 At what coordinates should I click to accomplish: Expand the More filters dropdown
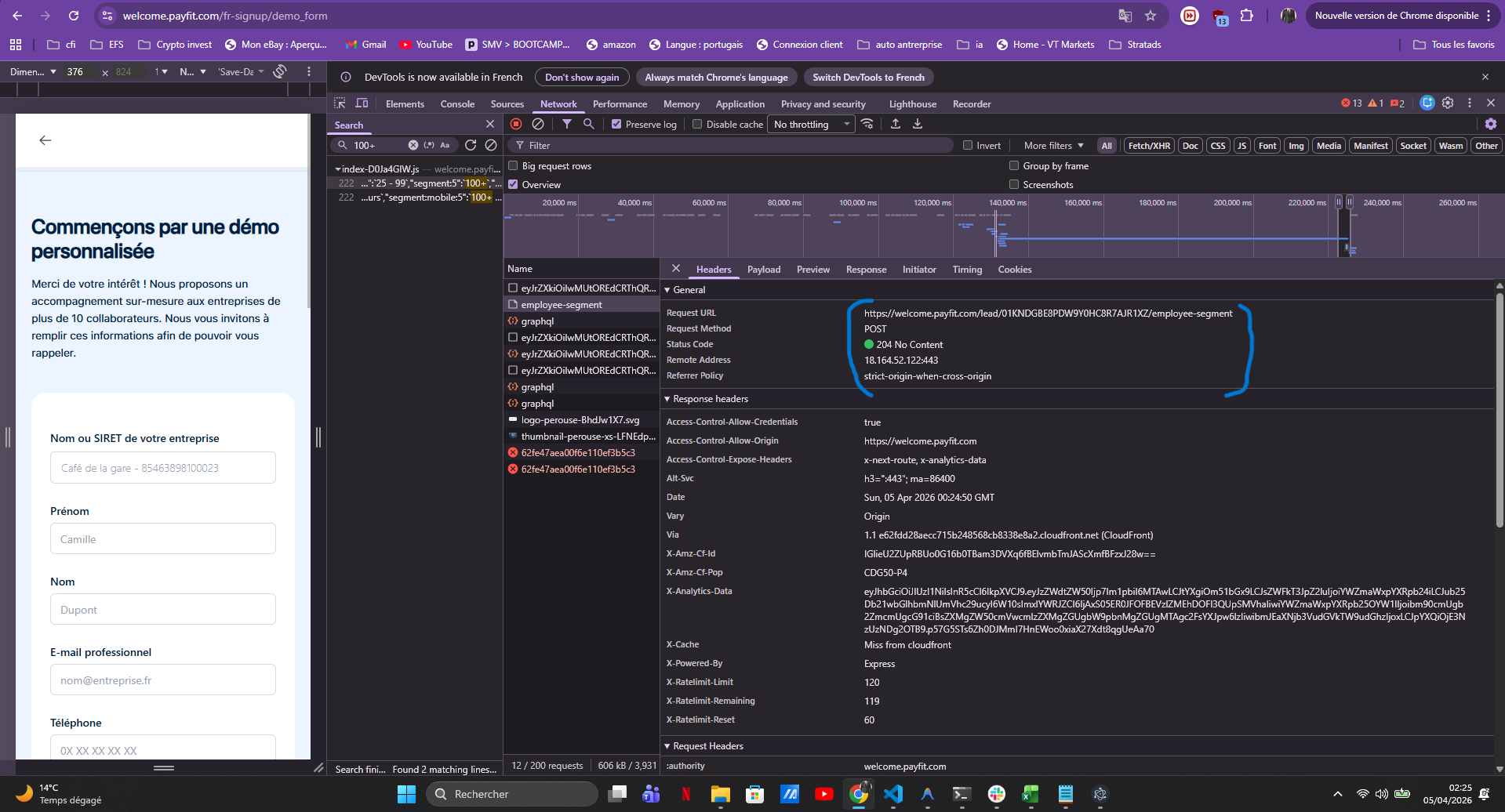[x=1053, y=146]
